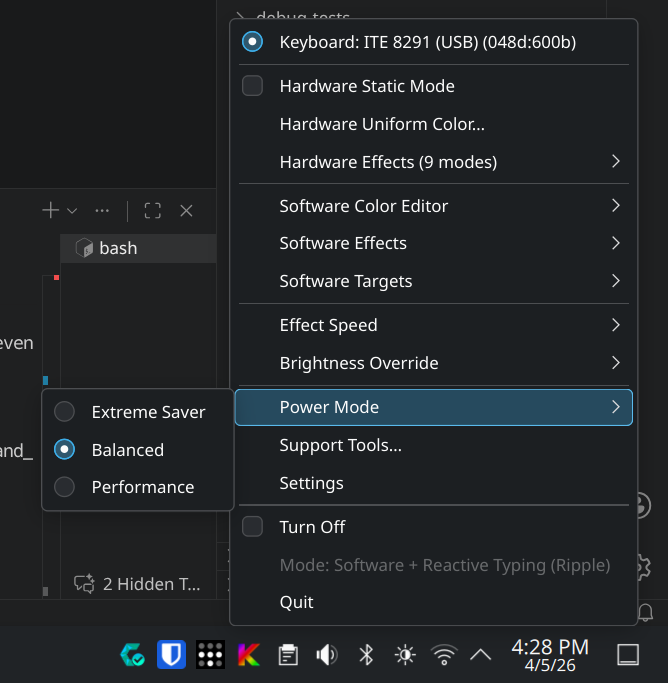Open the clock showing 4:28 PM
Screen dimensions: 668x683
click(550, 655)
